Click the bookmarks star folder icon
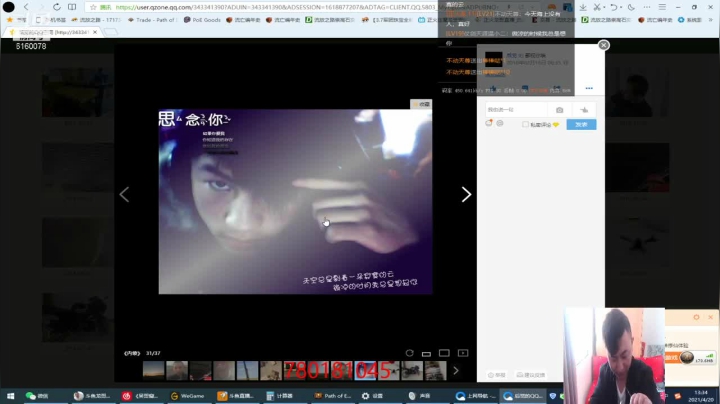The height and width of the screenshot is (404, 720). [10, 20]
